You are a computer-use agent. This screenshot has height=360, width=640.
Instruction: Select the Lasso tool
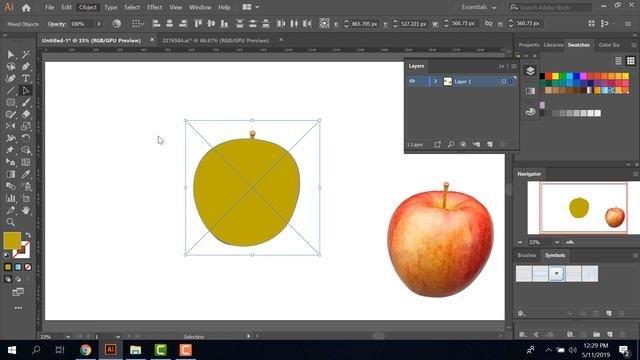coord(11,66)
